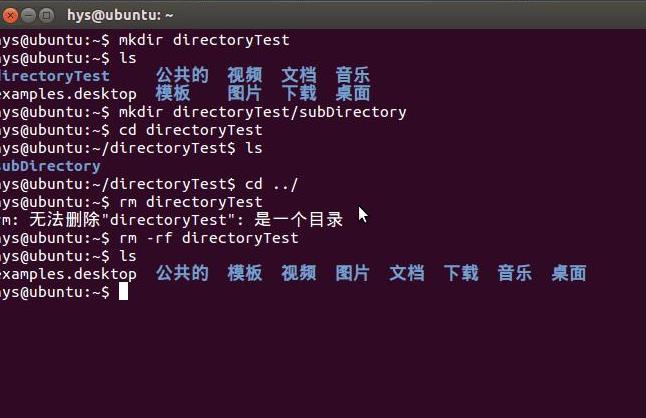Click 公共的 in the last ls output line
The width and height of the screenshot is (646, 418).
click(182, 274)
